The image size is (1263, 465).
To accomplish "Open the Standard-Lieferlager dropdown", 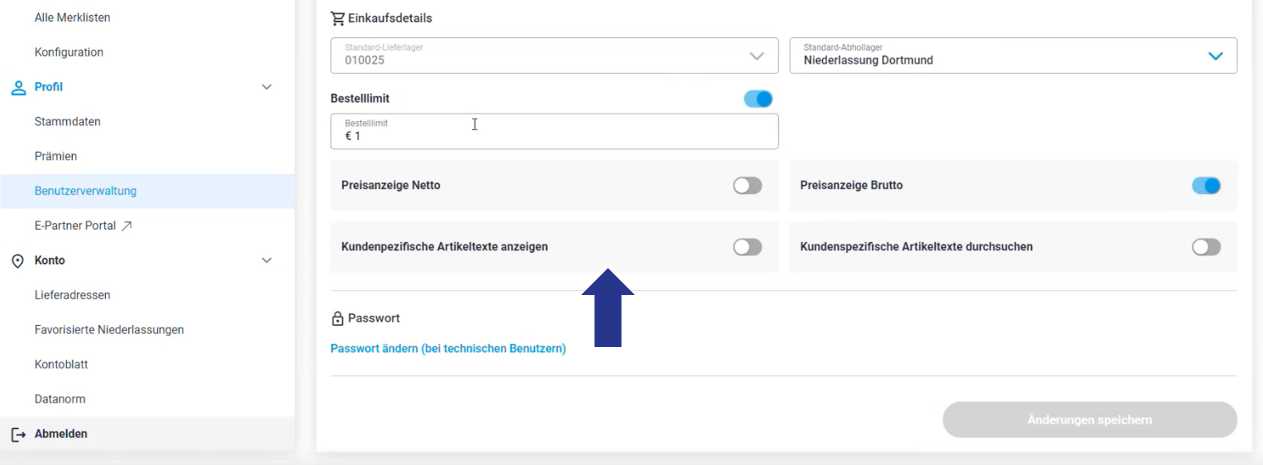I will 555,55.
